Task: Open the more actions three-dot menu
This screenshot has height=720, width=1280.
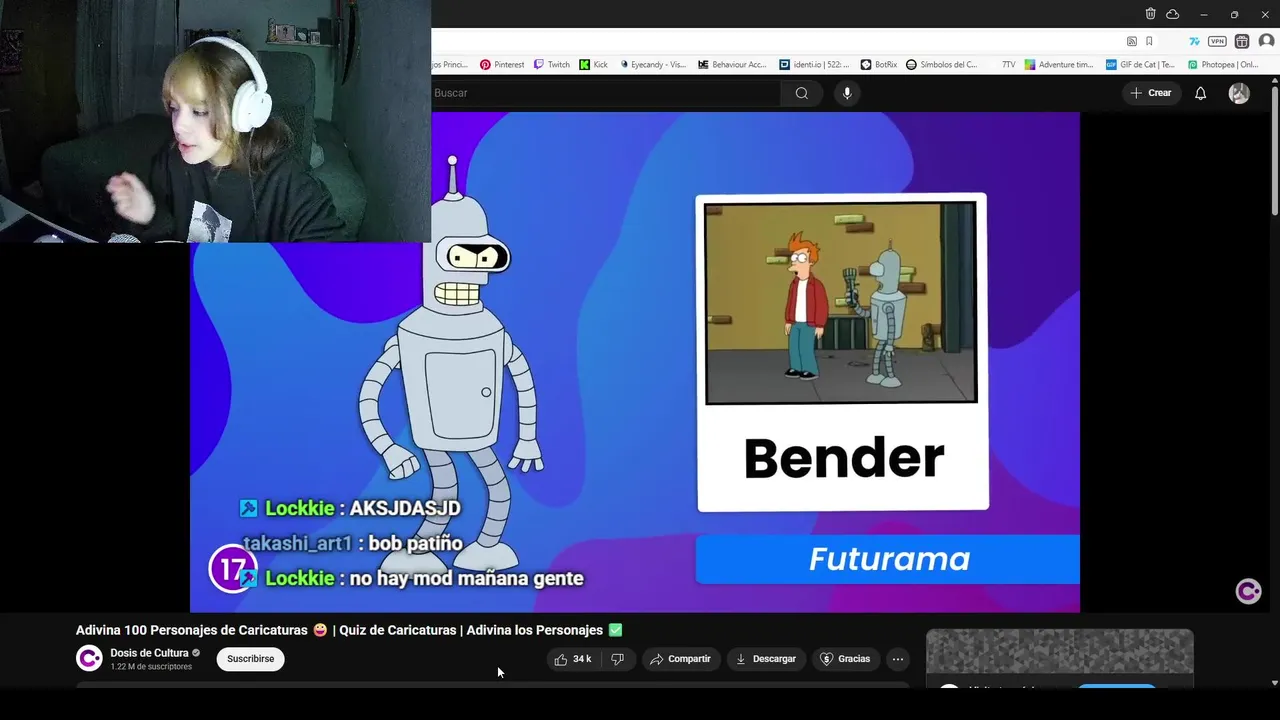Action: [x=898, y=659]
